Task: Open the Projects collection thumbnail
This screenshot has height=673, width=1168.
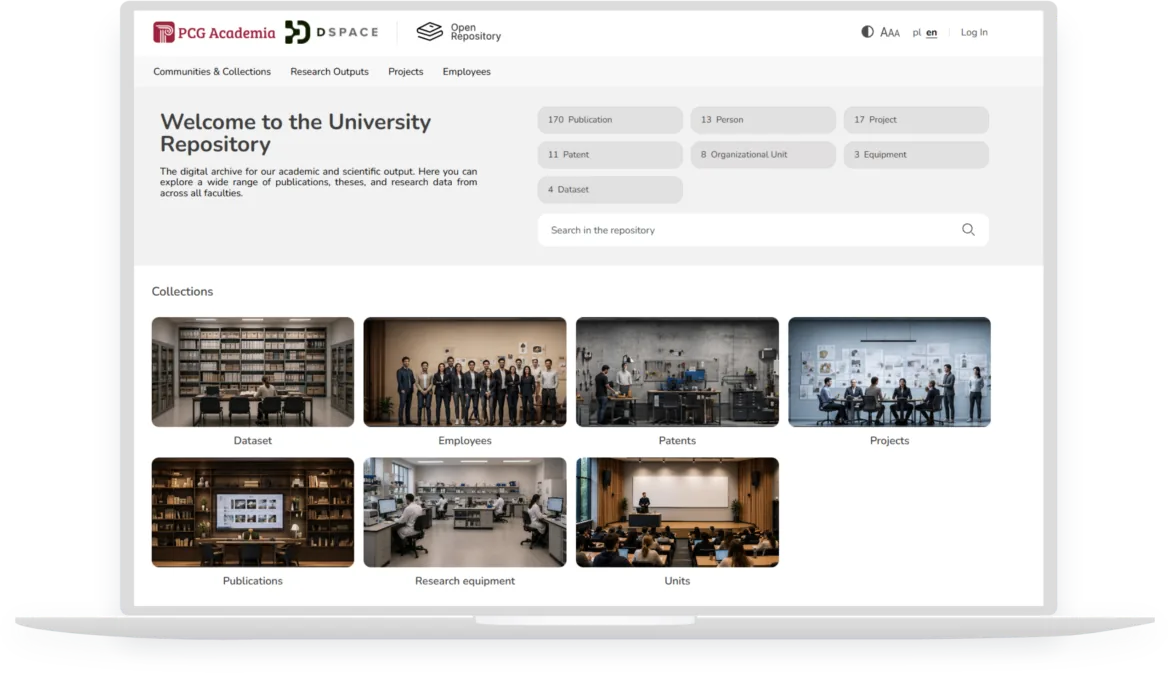Action: 889,372
